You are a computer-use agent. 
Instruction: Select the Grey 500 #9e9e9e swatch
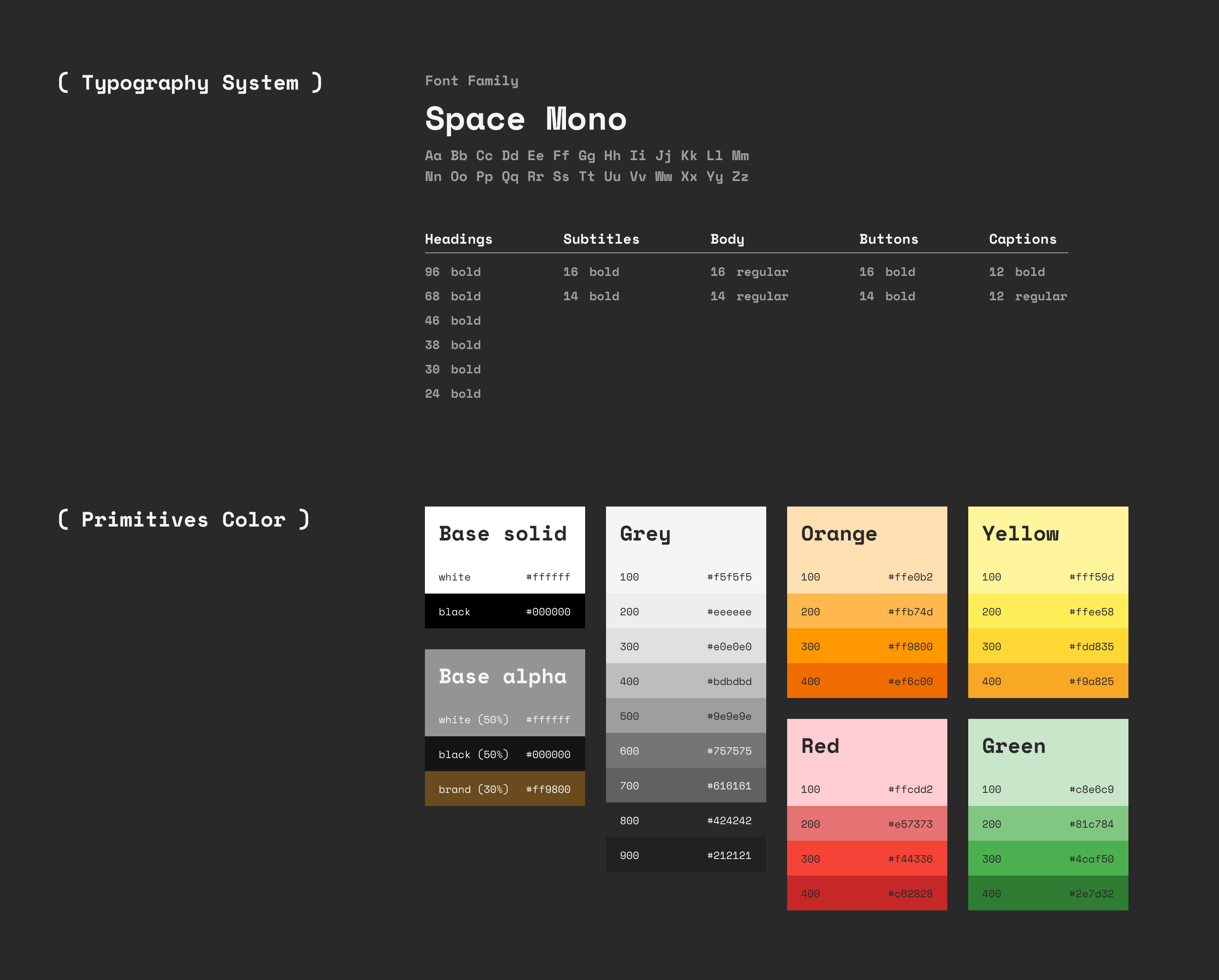tap(685, 715)
